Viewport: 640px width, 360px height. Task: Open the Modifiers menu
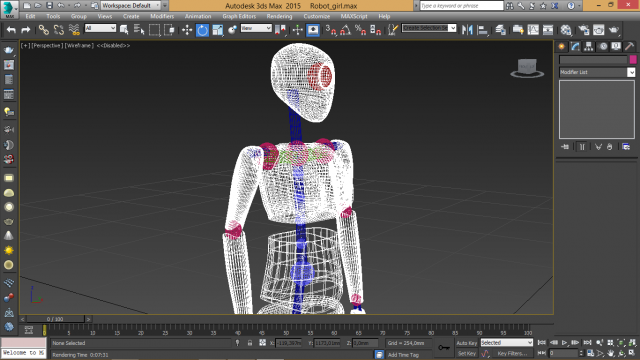[x=162, y=16]
